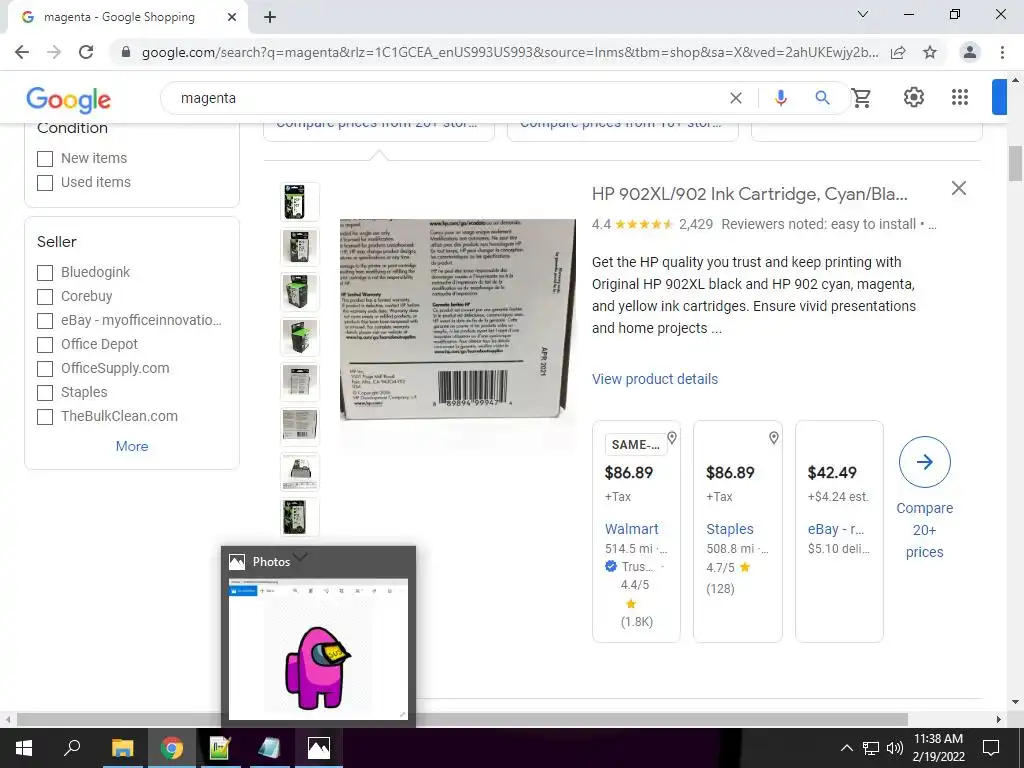Click the padlock site info icon

pyautogui.click(x=126, y=52)
